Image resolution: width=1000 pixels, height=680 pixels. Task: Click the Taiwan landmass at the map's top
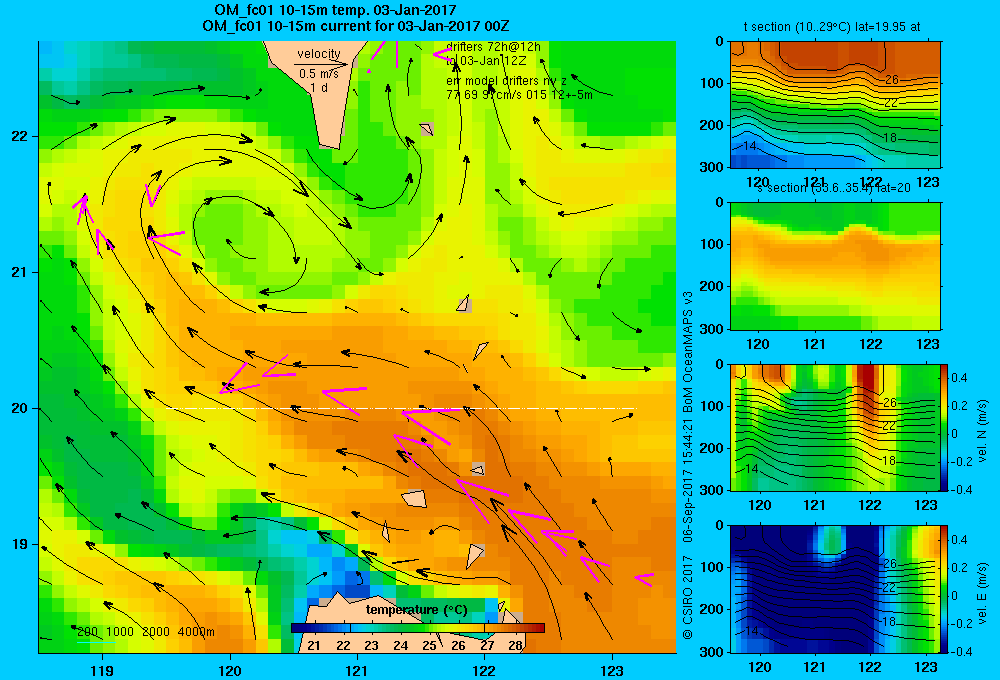[x=322, y=89]
